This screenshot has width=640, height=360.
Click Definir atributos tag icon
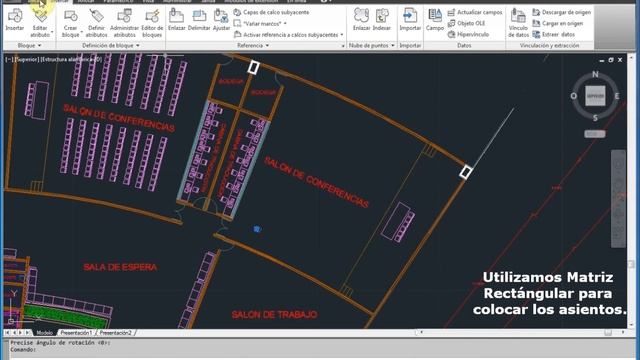96,16
